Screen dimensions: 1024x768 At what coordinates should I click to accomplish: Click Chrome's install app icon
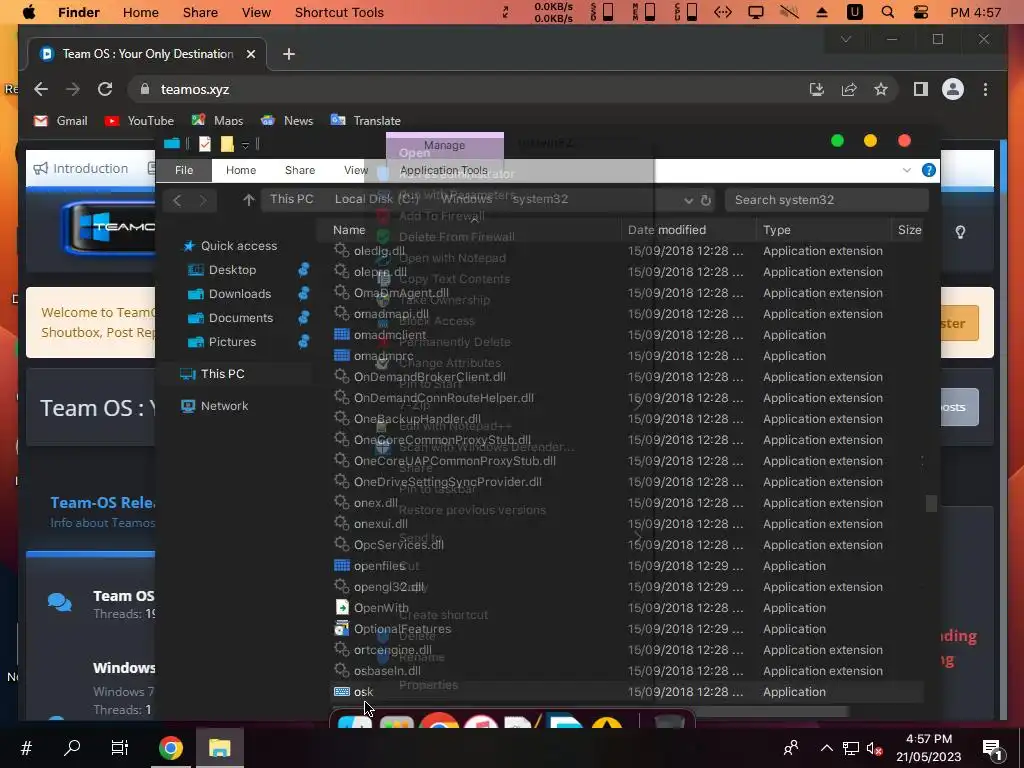816,89
